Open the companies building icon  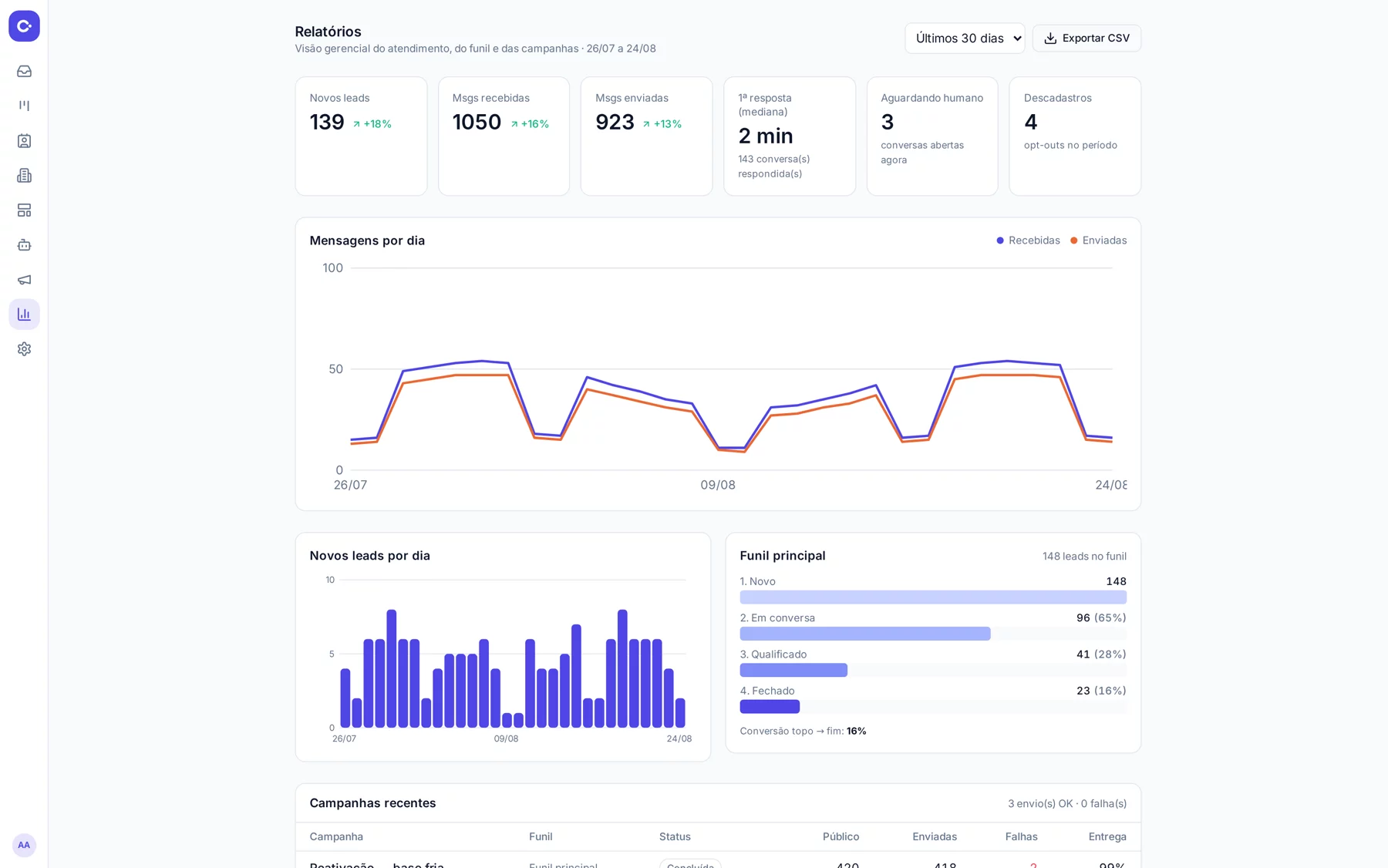point(24,176)
